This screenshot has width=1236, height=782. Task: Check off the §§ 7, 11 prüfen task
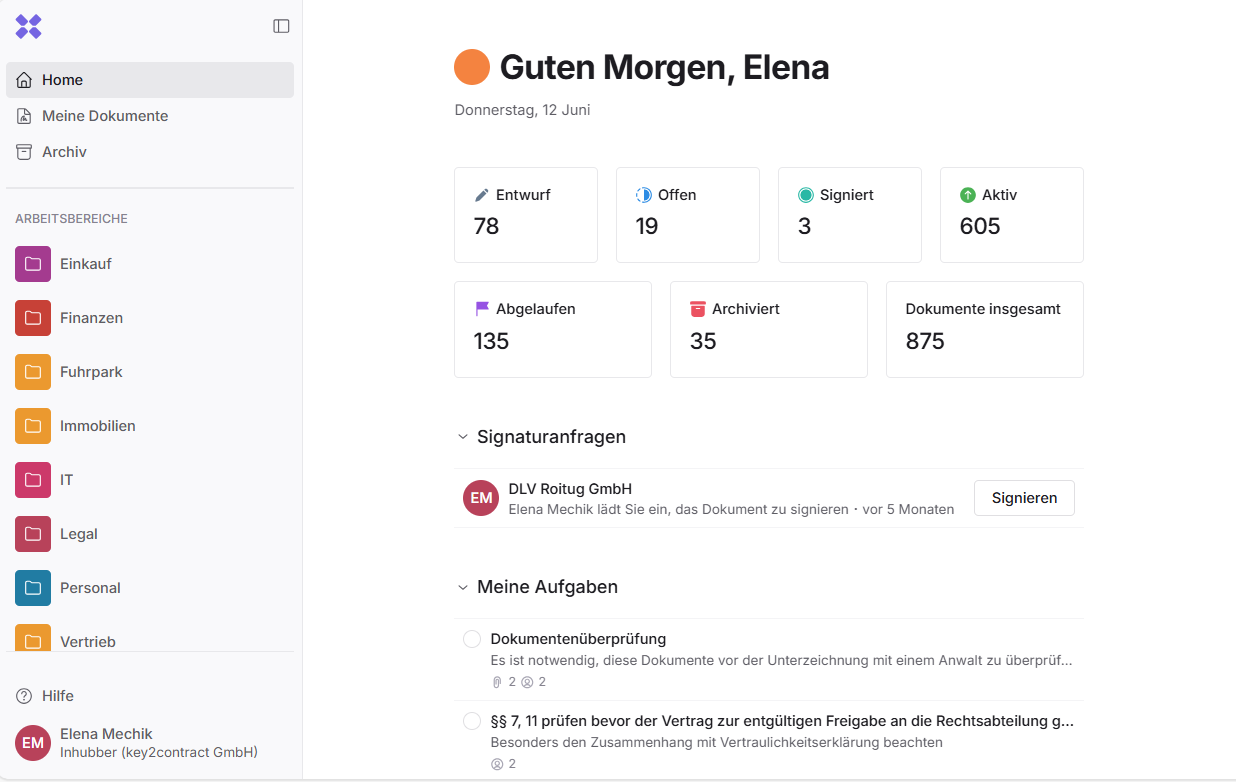[x=472, y=721]
